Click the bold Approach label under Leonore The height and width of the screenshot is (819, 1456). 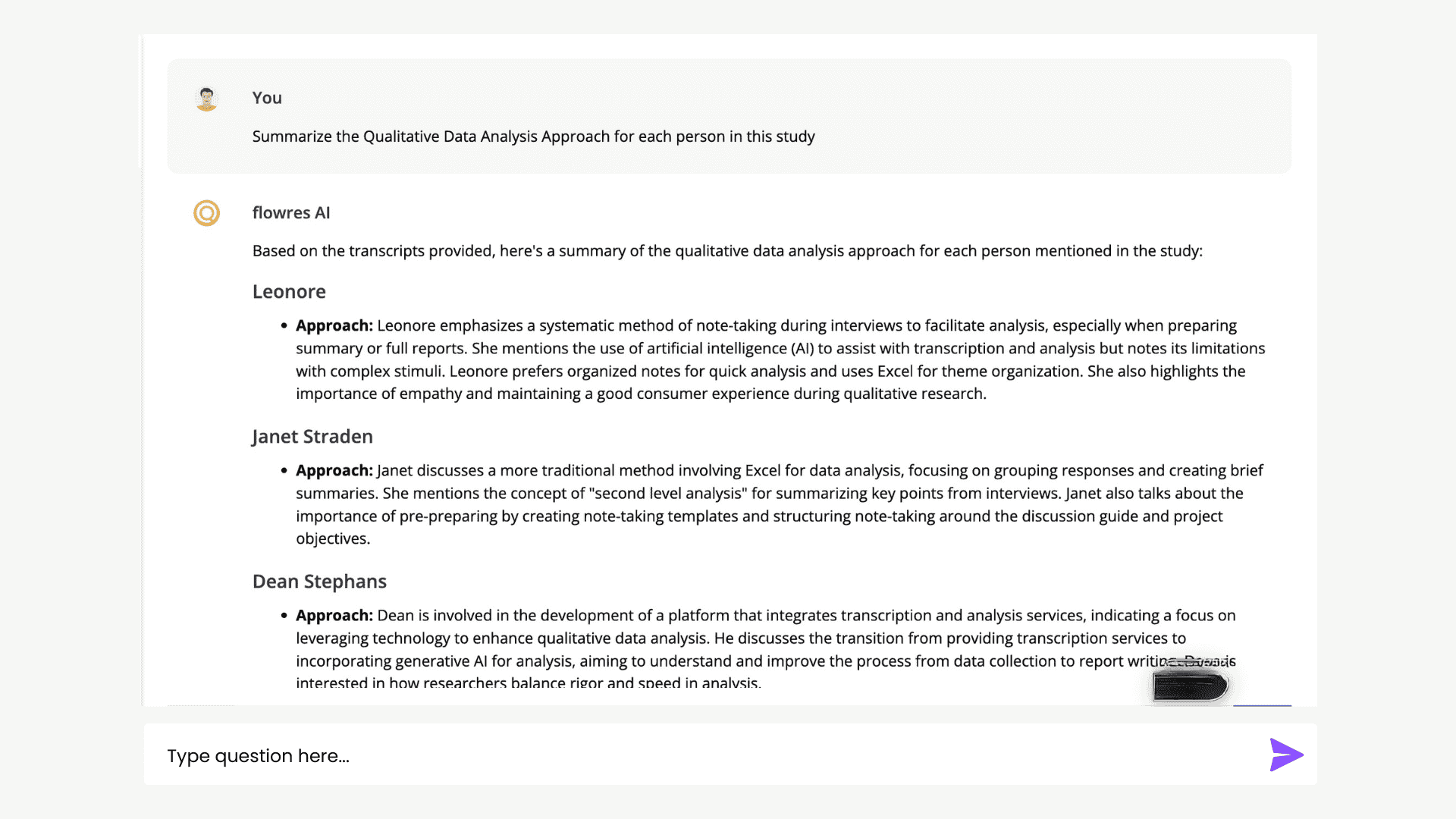coord(334,325)
